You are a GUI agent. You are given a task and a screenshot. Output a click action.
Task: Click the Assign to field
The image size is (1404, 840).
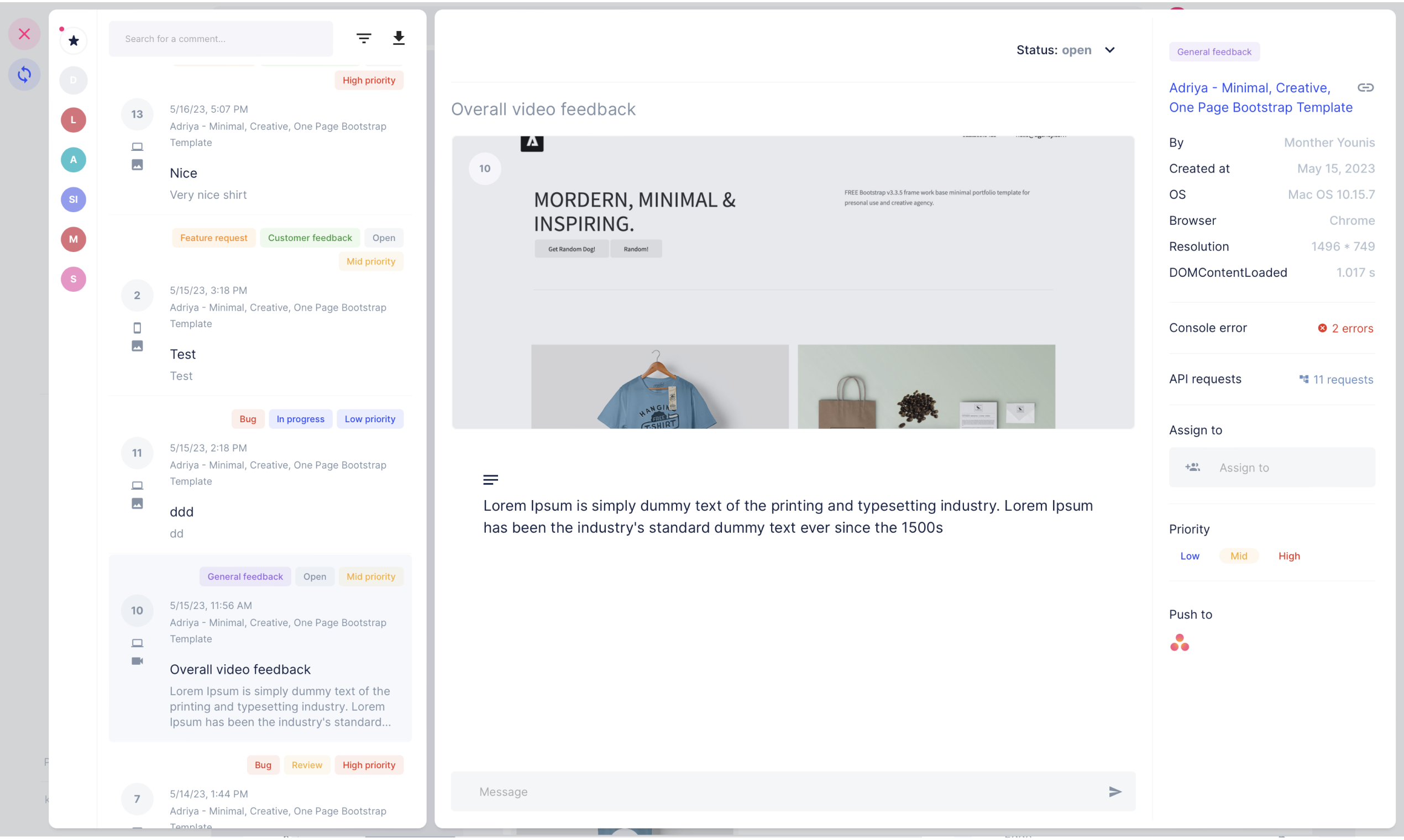coord(1271,467)
